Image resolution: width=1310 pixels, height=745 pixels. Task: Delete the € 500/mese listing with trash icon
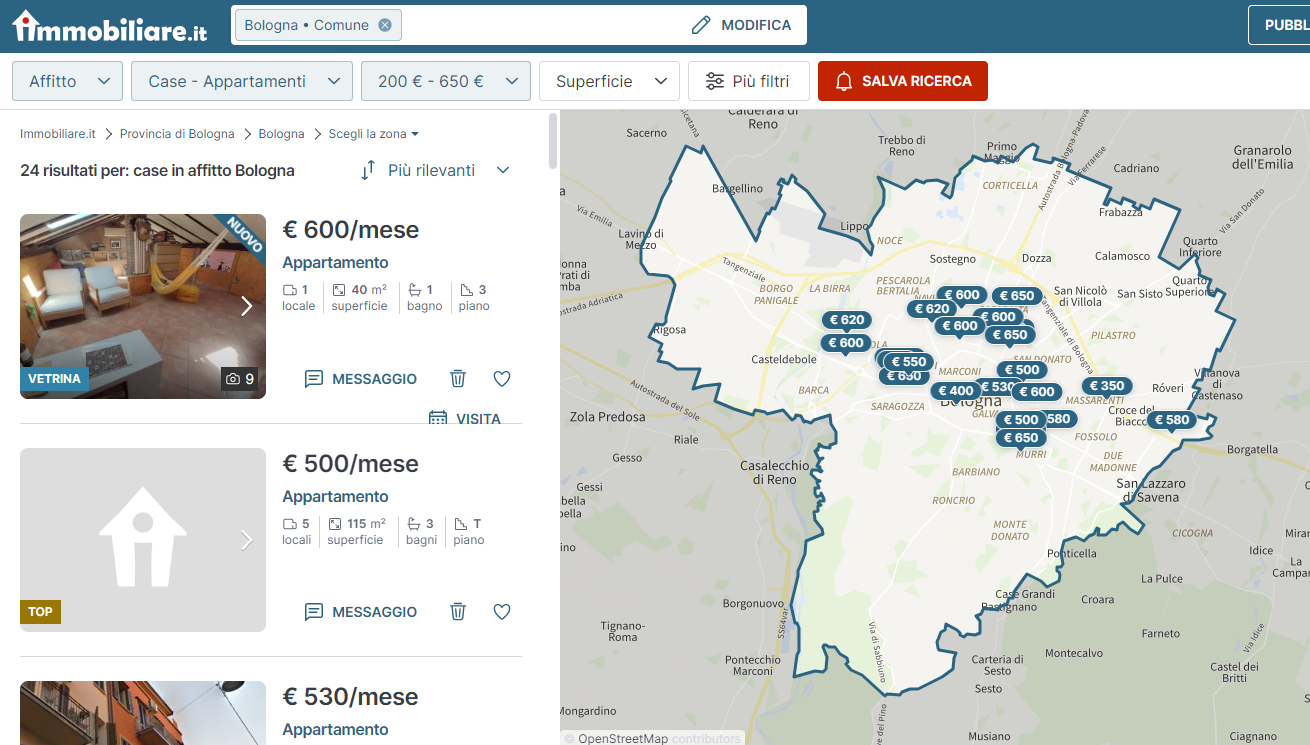point(458,612)
